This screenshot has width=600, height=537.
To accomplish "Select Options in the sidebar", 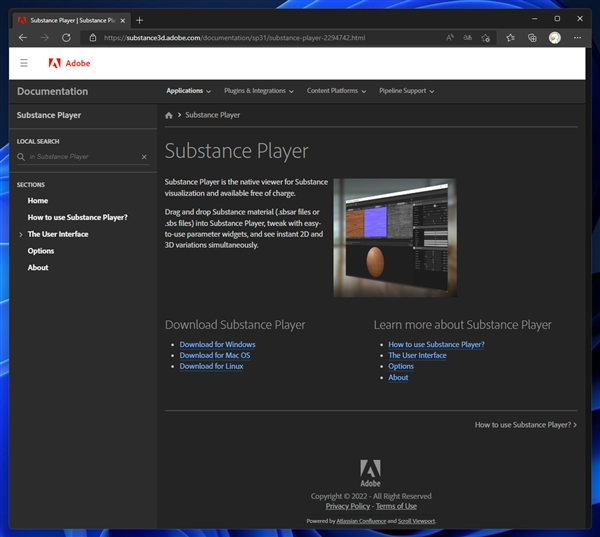I will [x=41, y=251].
